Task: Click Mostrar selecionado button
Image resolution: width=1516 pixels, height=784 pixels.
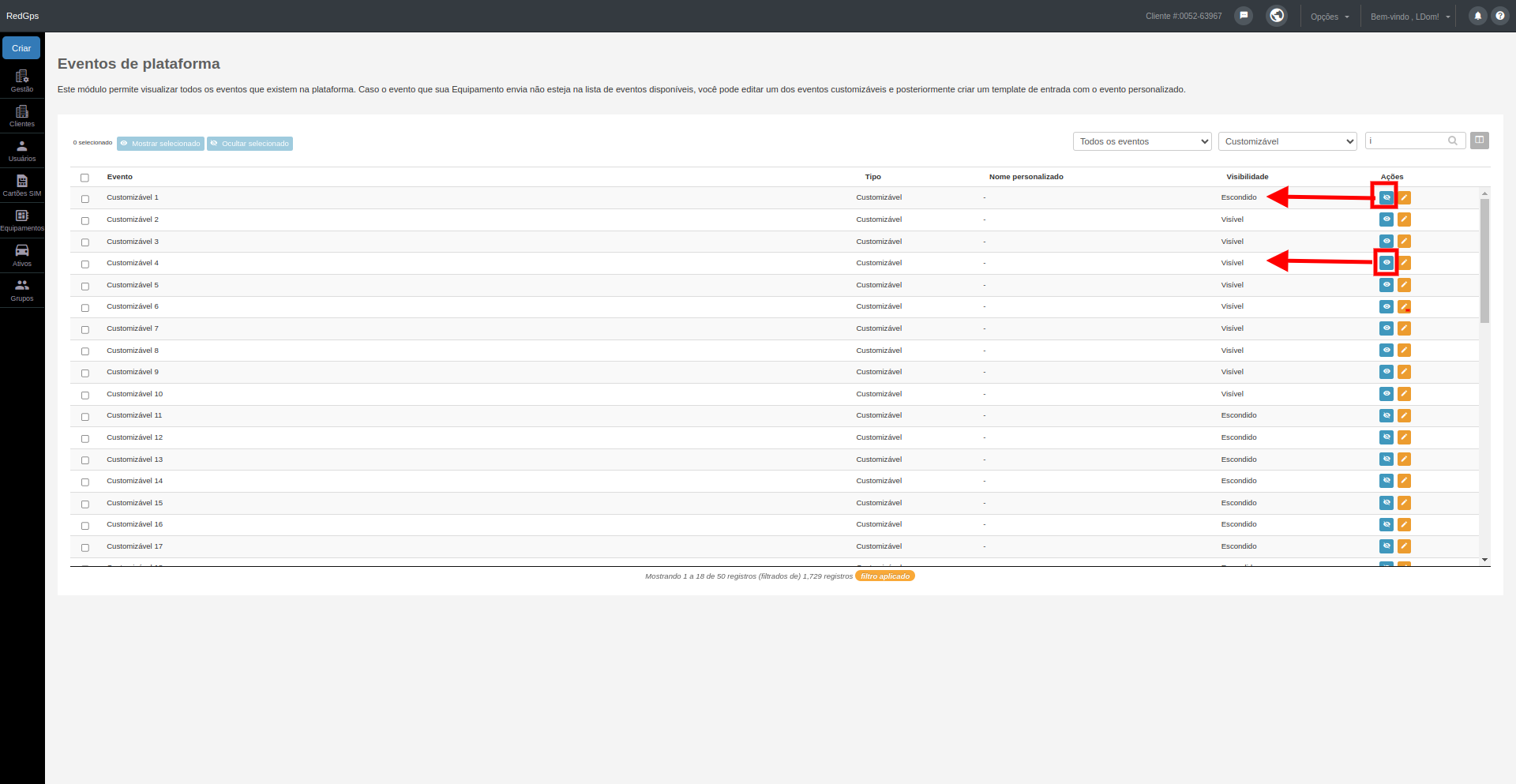Action: [160, 144]
